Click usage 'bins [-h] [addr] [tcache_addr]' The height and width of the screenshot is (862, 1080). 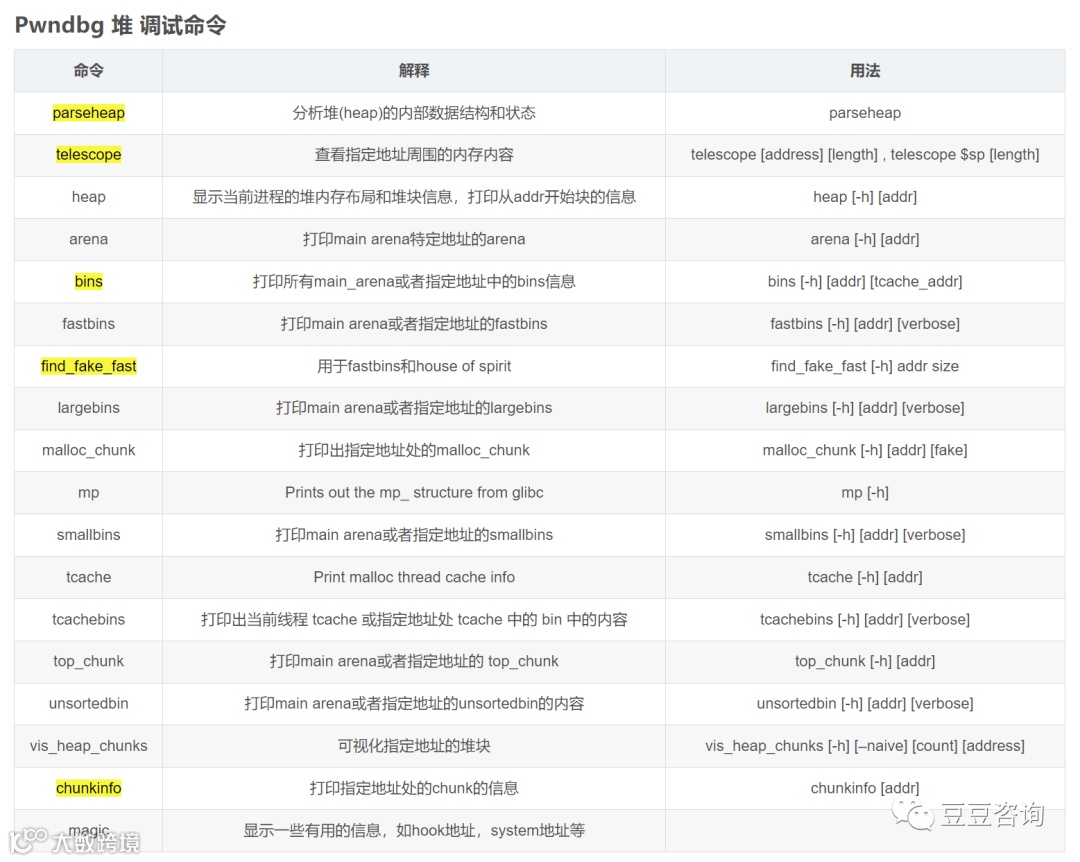864,281
